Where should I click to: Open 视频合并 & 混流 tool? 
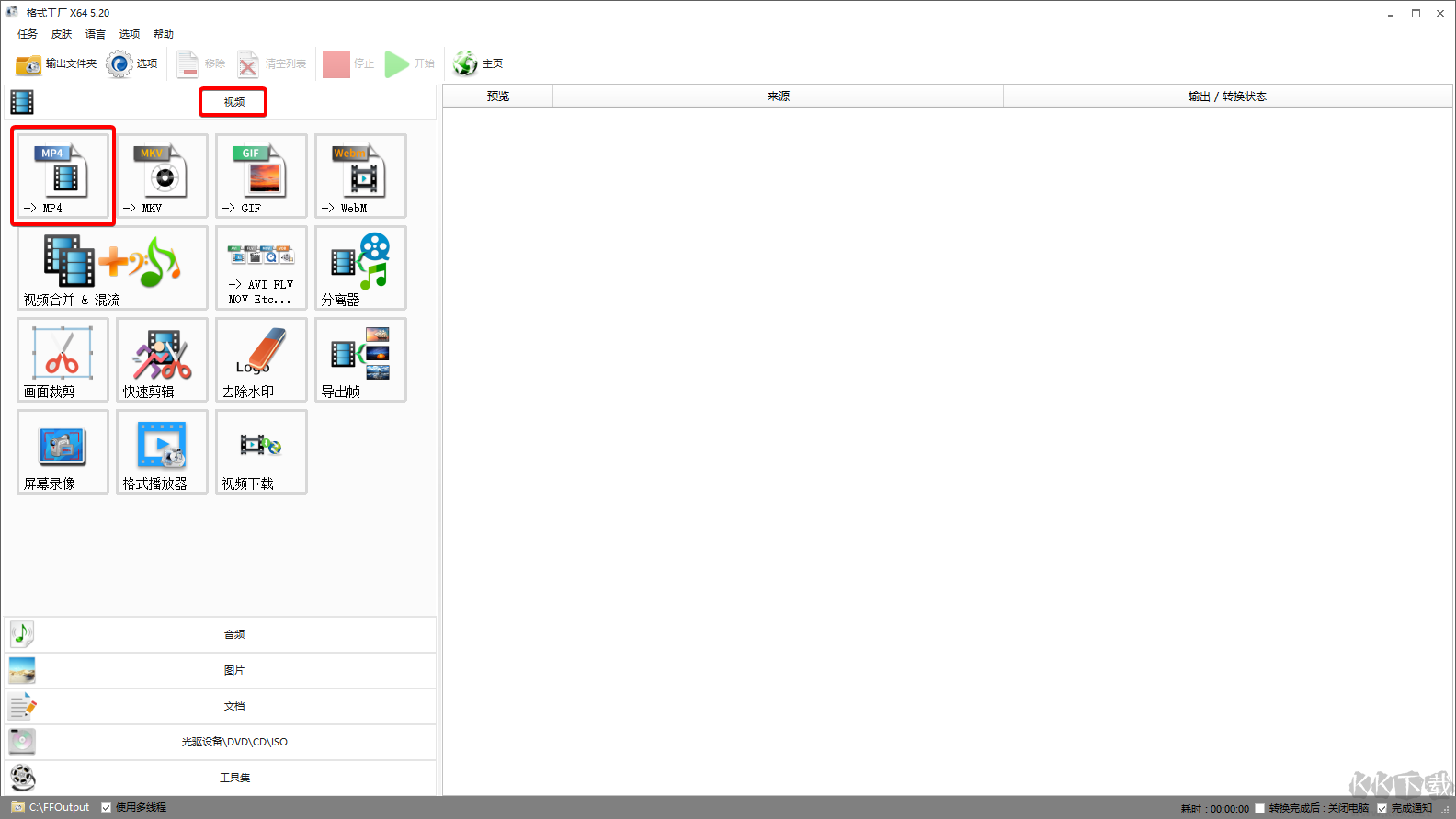click(x=113, y=267)
